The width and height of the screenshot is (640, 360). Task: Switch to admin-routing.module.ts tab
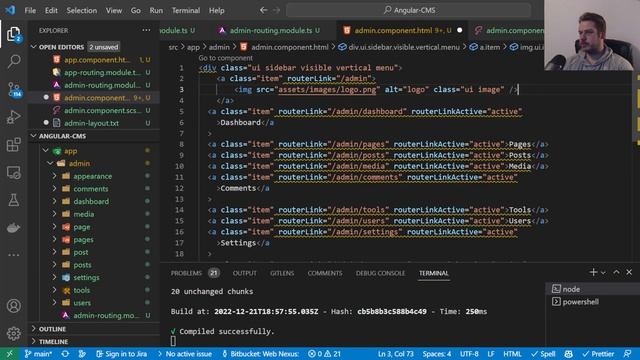270,31
